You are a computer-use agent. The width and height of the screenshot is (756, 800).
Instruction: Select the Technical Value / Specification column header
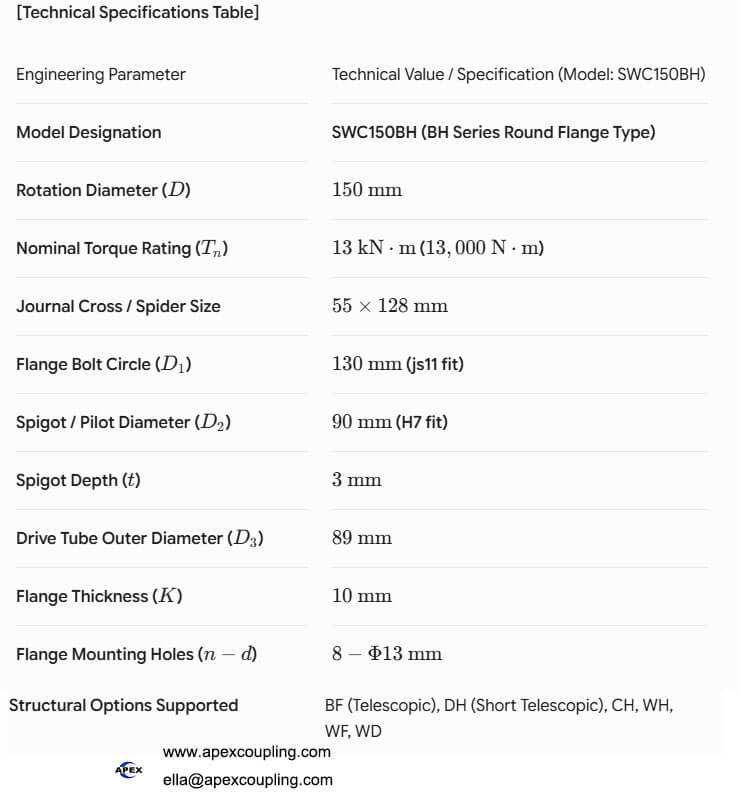(518, 74)
